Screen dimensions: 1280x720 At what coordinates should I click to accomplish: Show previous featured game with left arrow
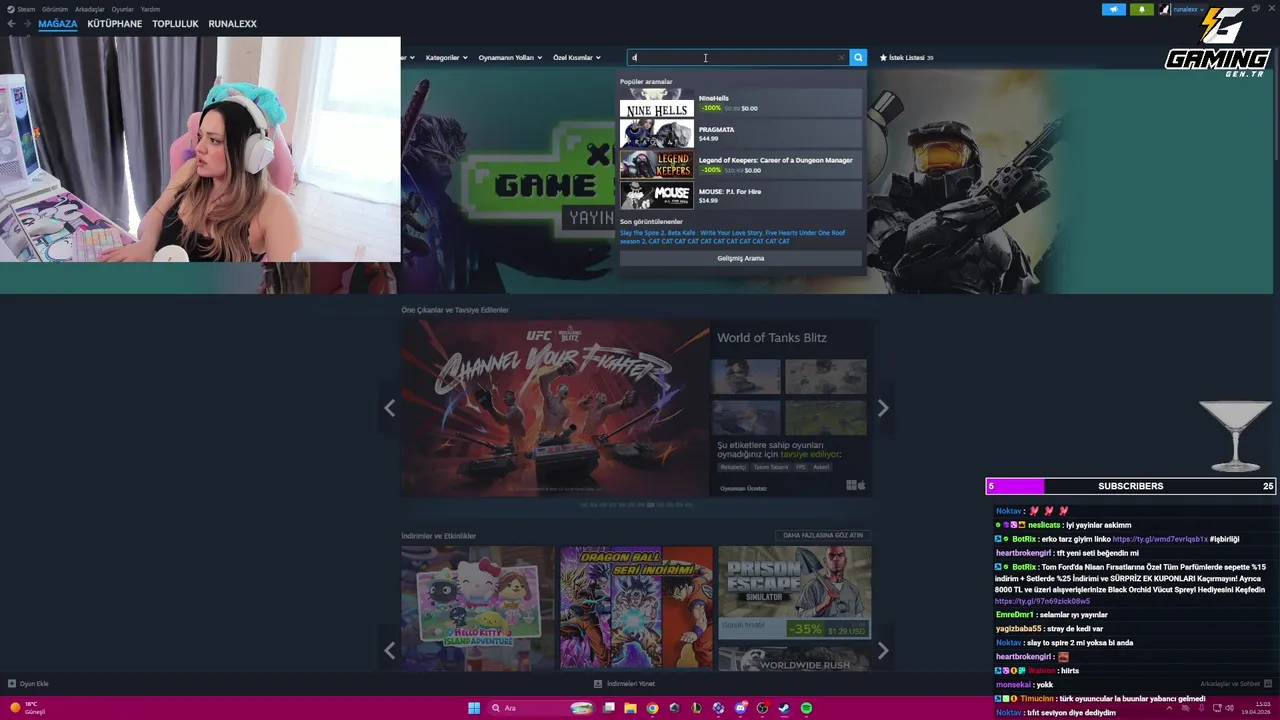click(389, 408)
